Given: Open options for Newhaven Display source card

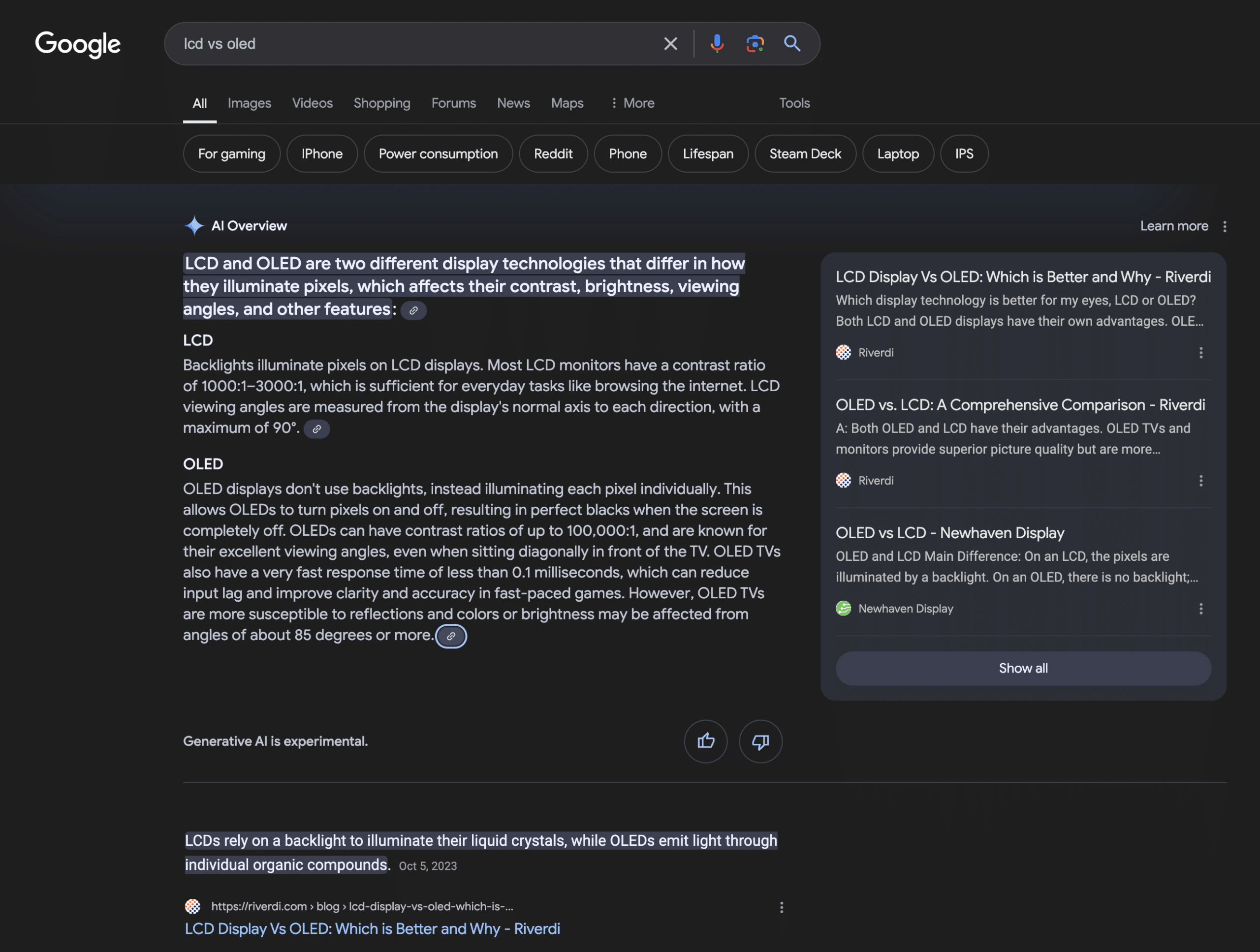Looking at the screenshot, I should point(1201,609).
